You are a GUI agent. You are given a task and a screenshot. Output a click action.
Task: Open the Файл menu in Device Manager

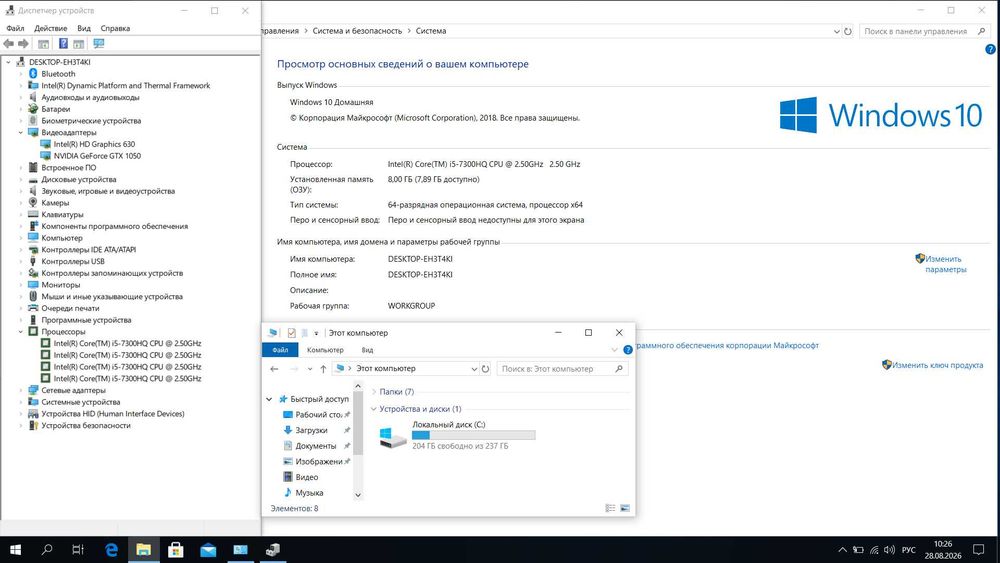click(15, 28)
